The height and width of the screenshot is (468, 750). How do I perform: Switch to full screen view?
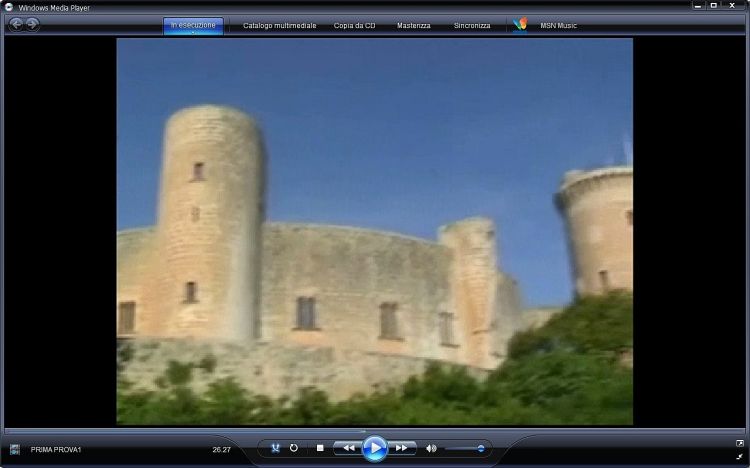tap(739, 443)
